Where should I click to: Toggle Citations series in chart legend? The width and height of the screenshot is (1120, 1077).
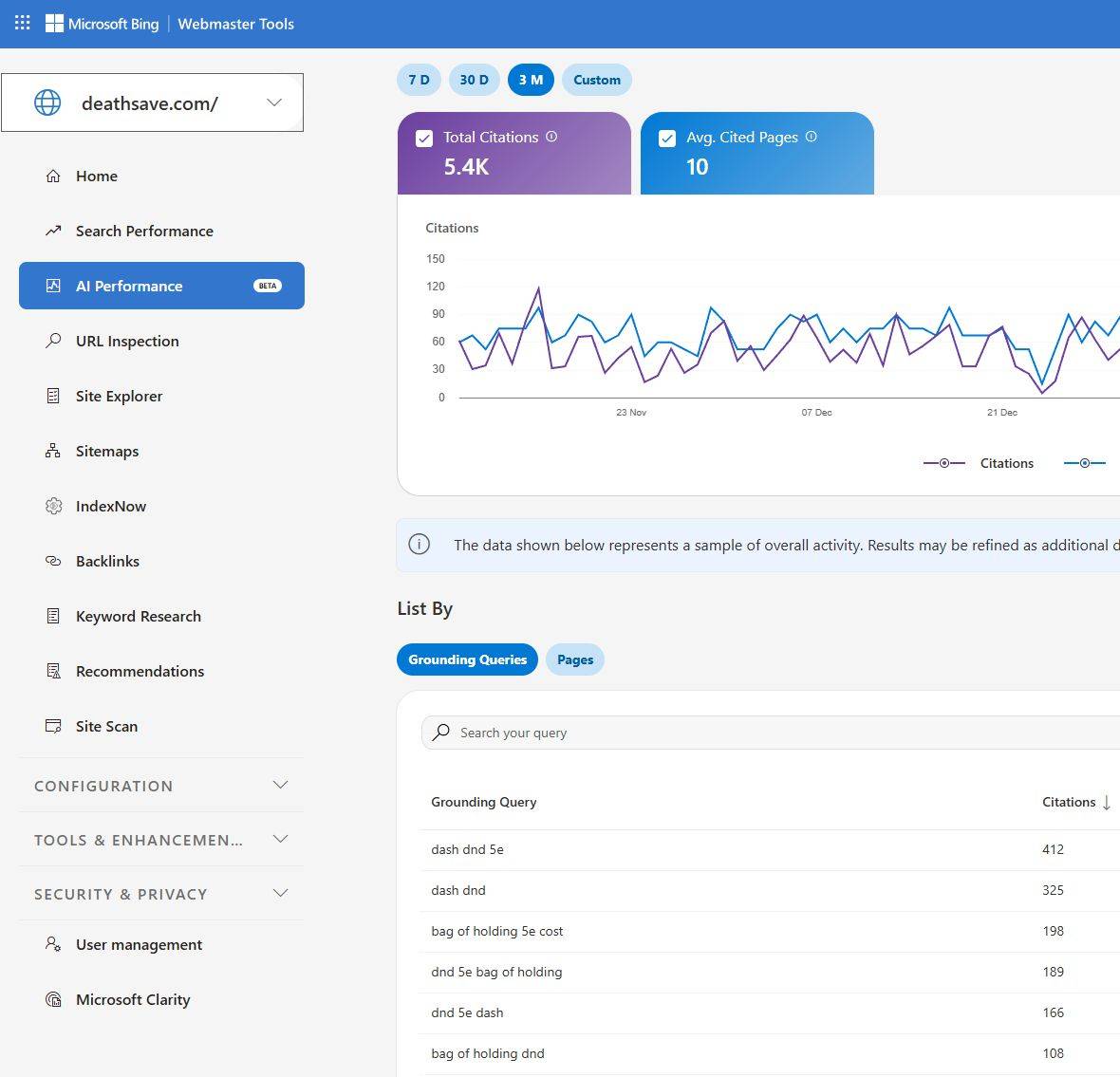click(979, 463)
